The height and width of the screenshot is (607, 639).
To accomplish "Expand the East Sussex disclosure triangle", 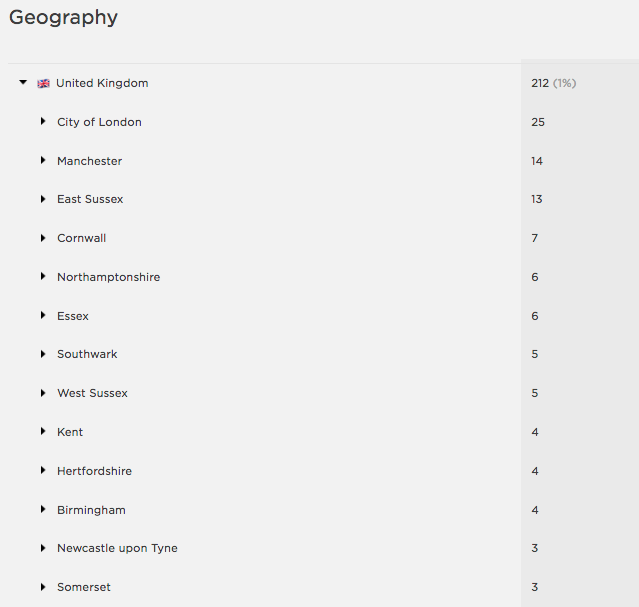I will [x=43, y=199].
